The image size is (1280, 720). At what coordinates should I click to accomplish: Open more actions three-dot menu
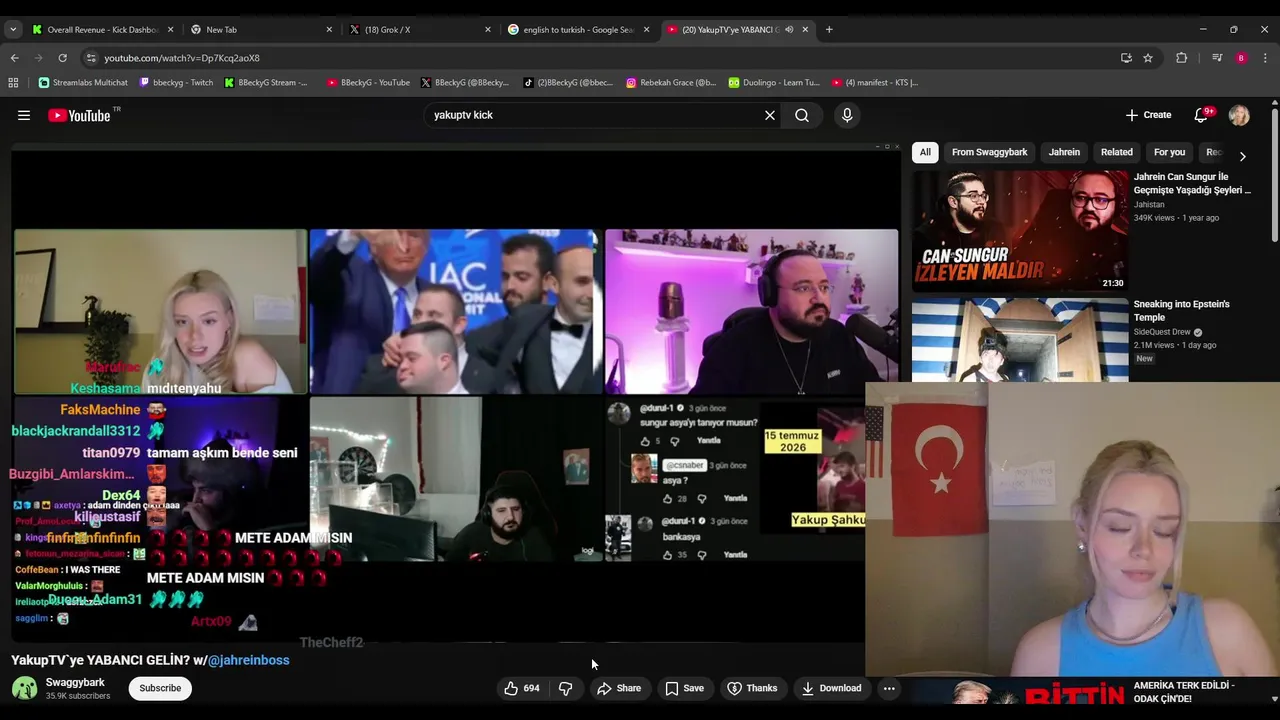[x=889, y=688]
